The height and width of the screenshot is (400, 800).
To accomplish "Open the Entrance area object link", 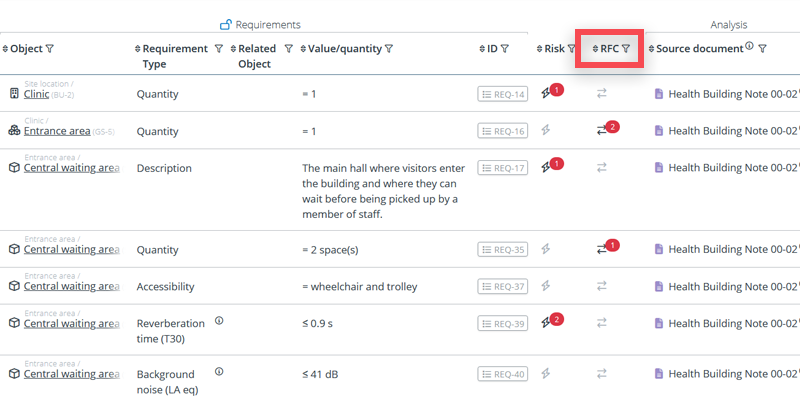I will [x=57, y=131].
